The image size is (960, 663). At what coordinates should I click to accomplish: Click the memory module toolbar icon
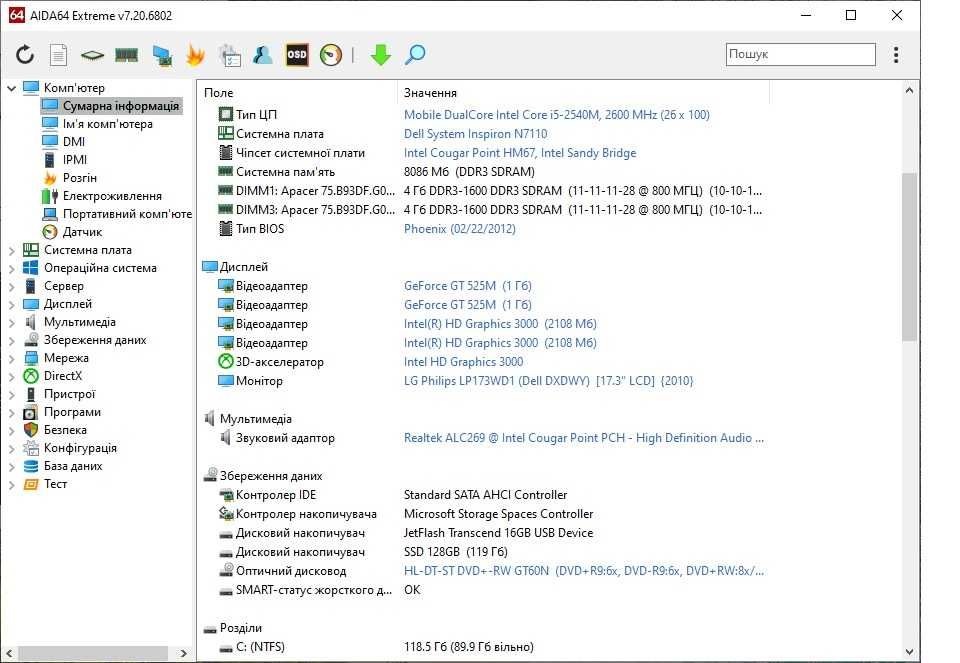(126, 55)
